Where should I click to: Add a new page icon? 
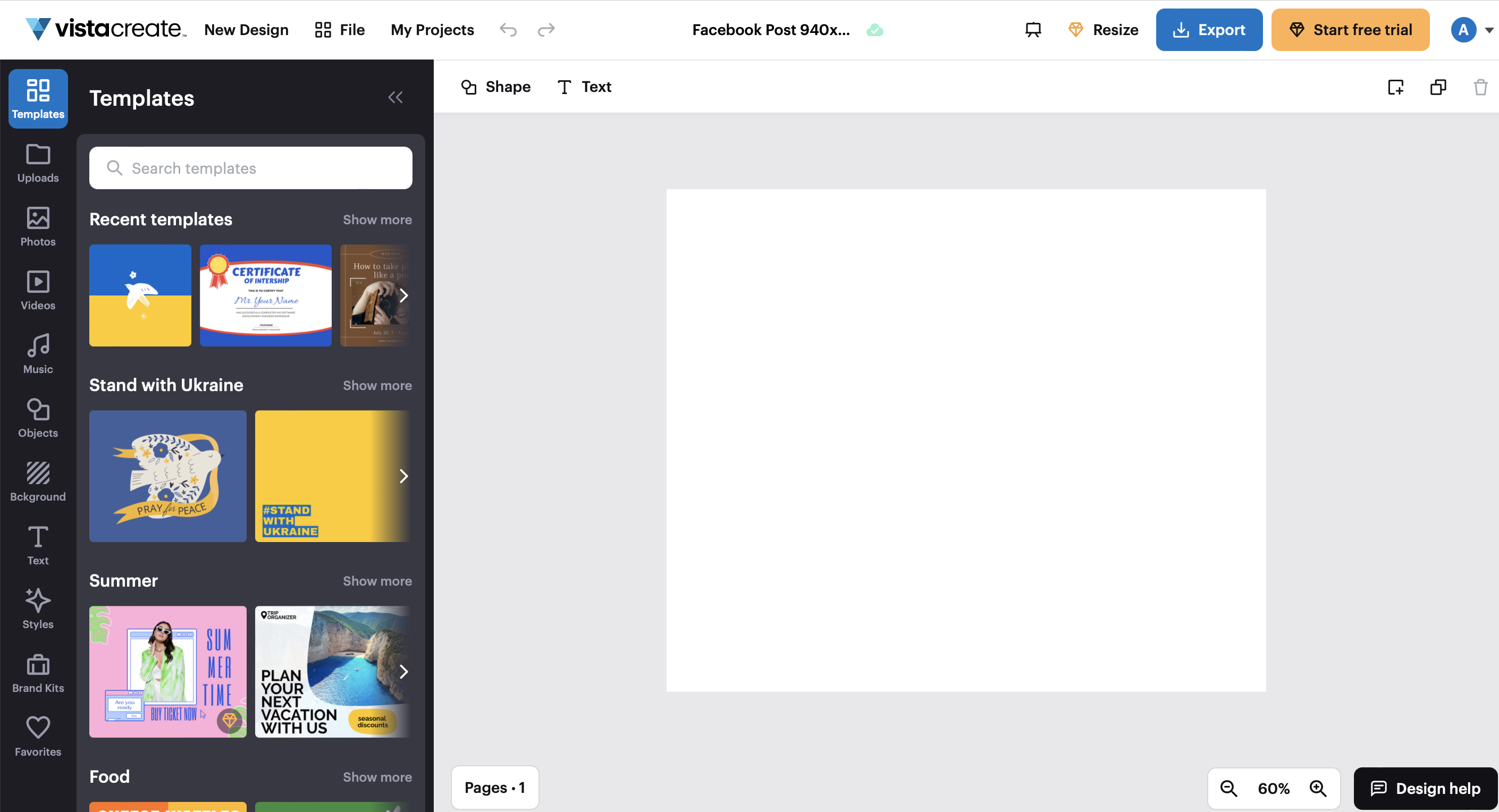pyautogui.click(x=1395, y=87)
